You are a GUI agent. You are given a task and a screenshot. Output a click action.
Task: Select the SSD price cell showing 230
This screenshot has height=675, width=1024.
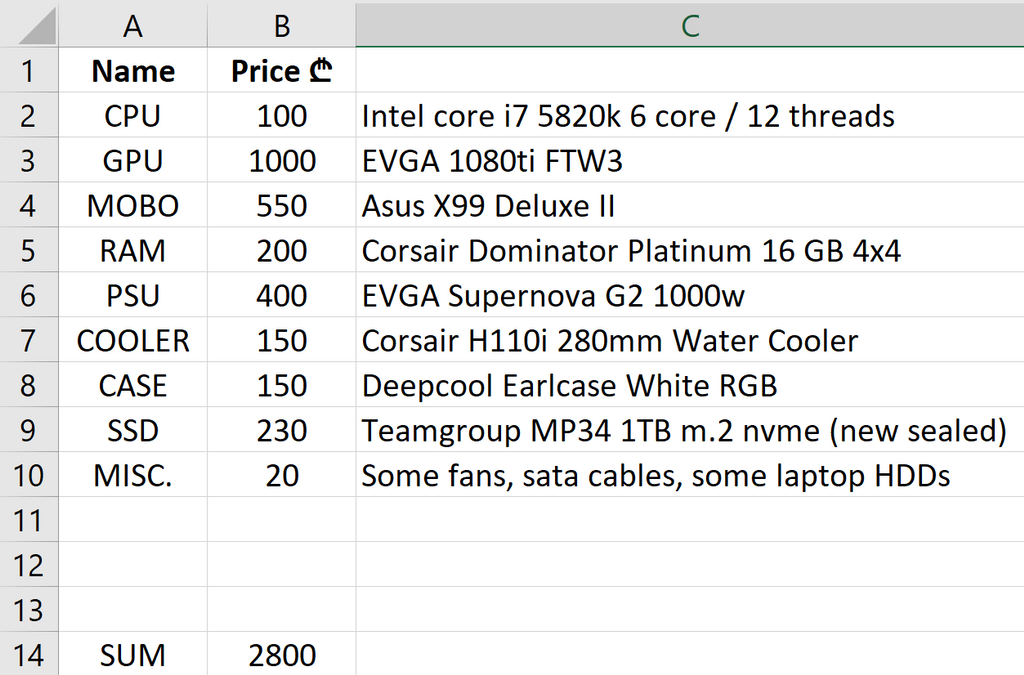(x=282, y=431)
